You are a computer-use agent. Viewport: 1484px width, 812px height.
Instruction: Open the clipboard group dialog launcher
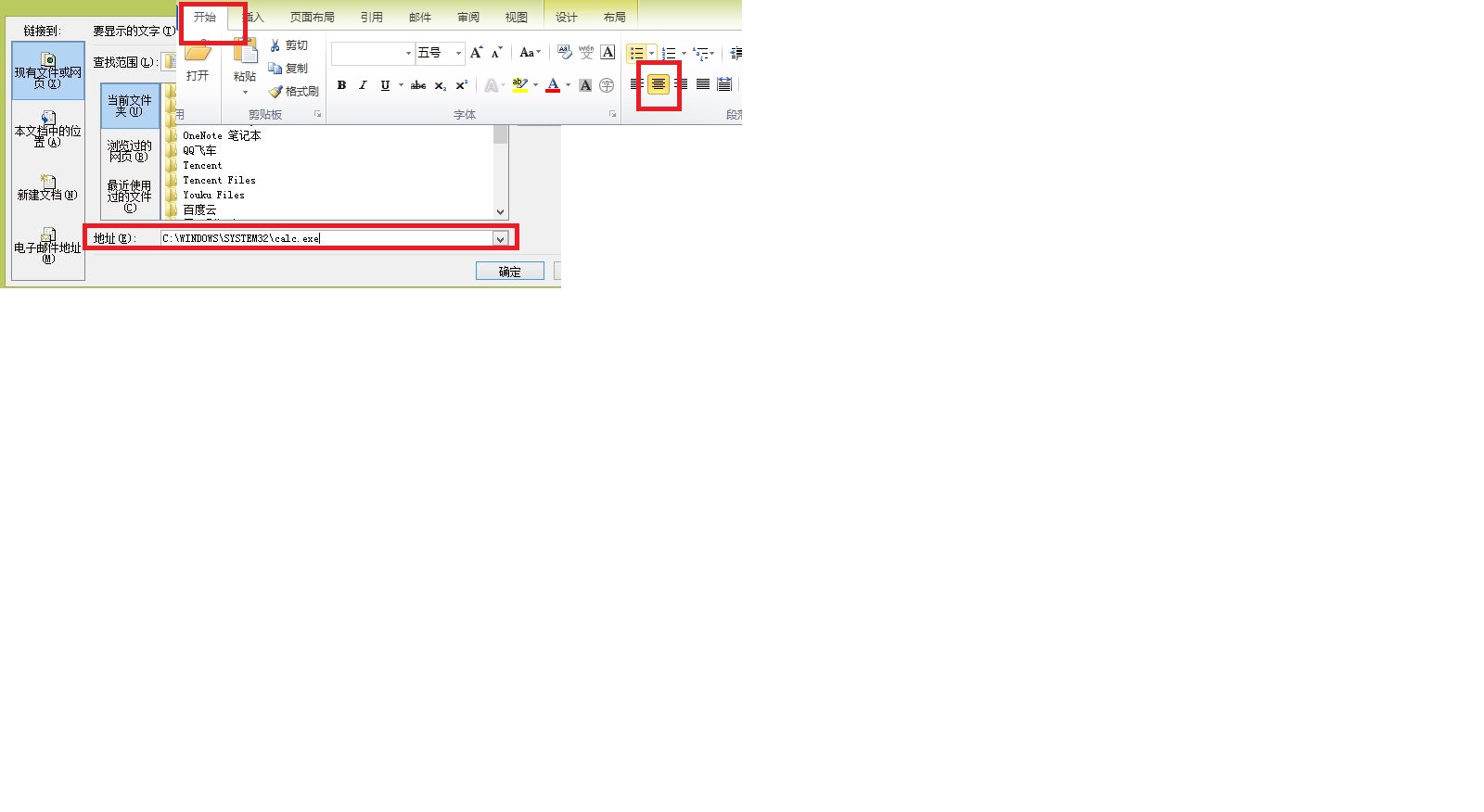click(x=317, y=115)
